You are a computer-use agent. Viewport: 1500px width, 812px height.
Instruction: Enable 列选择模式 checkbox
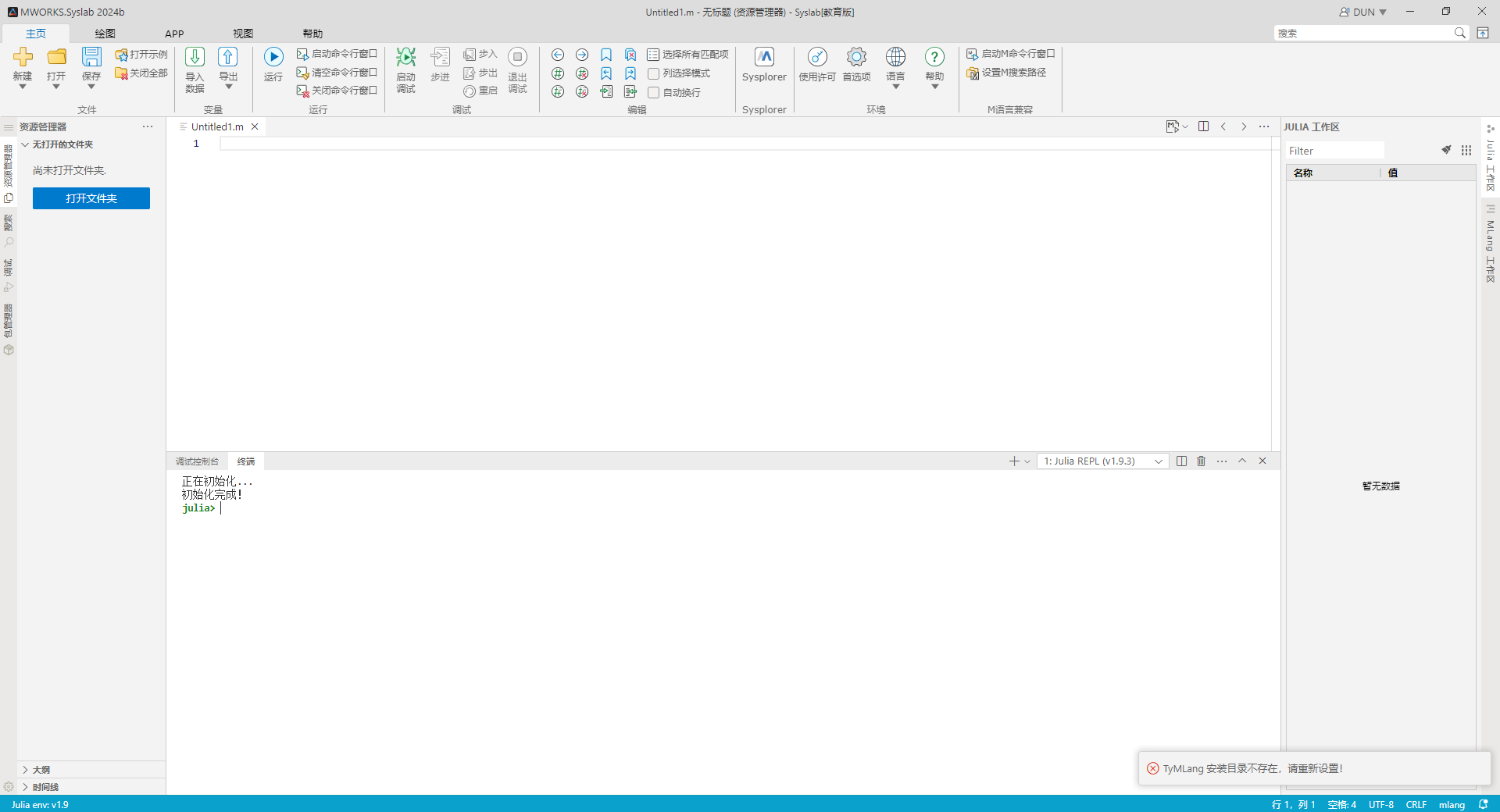pyautogui.click(x=654, y=73)
